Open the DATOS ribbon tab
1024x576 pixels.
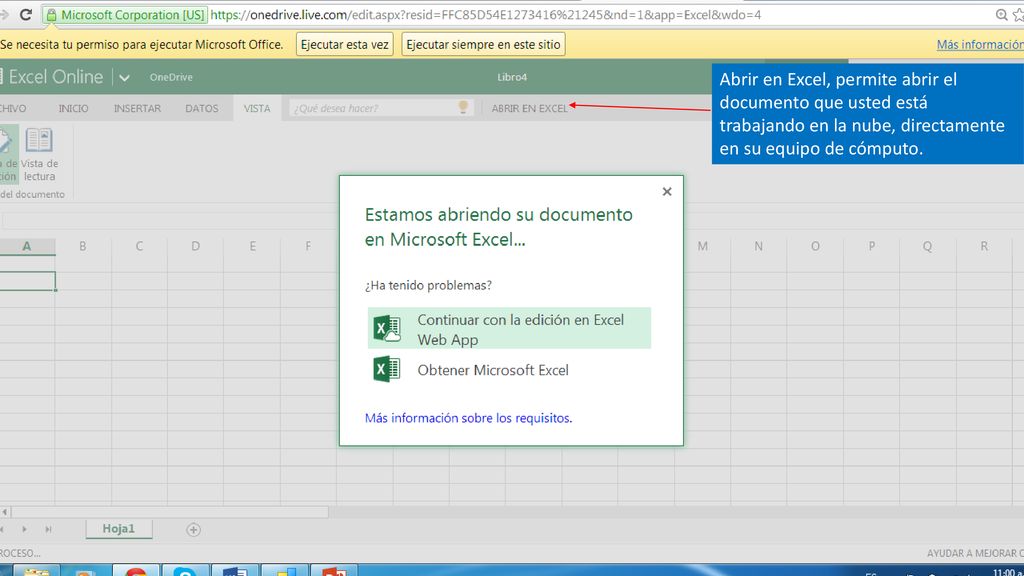coord(202,108)
